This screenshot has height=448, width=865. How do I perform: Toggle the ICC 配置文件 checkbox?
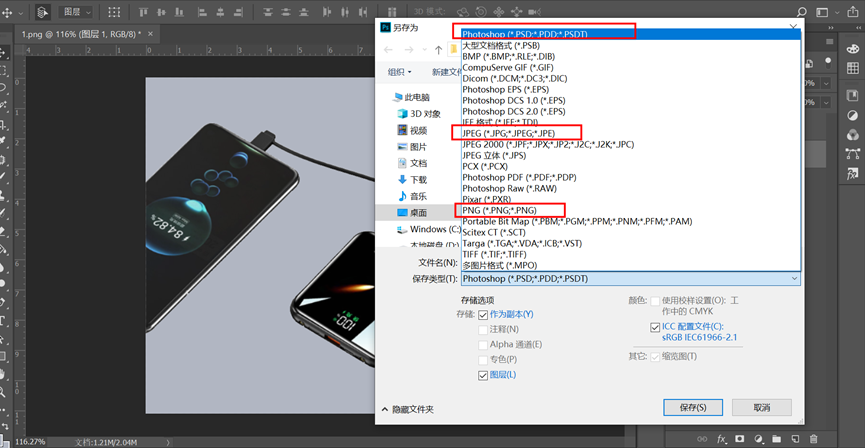pyautogui.click(x=655, y=326)
